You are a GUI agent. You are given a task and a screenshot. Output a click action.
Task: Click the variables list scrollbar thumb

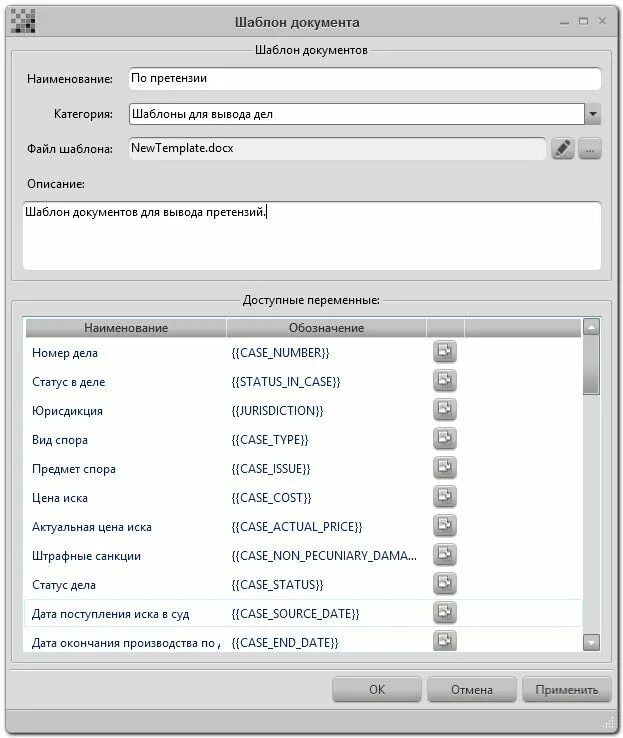(591, 365)
